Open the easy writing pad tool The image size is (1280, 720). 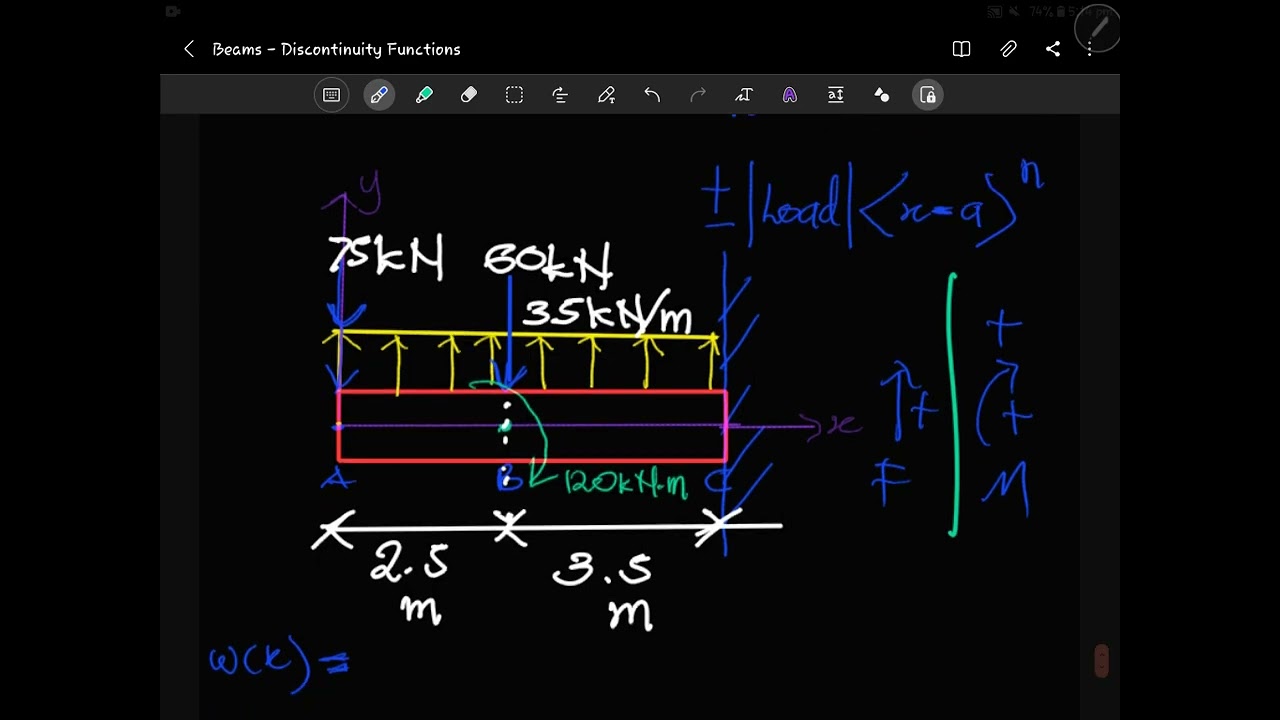(836, 95)
